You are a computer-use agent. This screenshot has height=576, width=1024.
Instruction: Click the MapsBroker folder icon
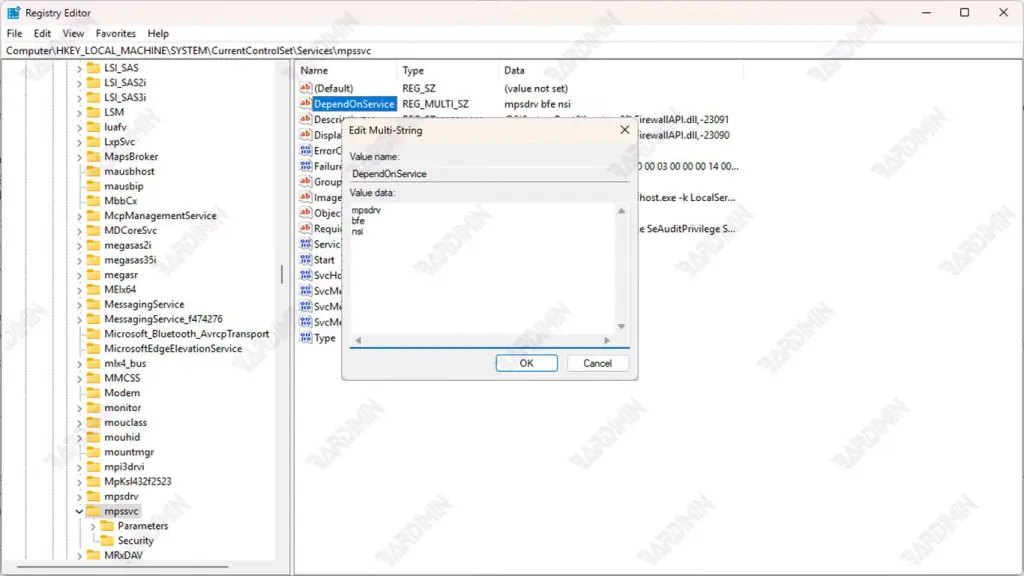pos(93,157)
